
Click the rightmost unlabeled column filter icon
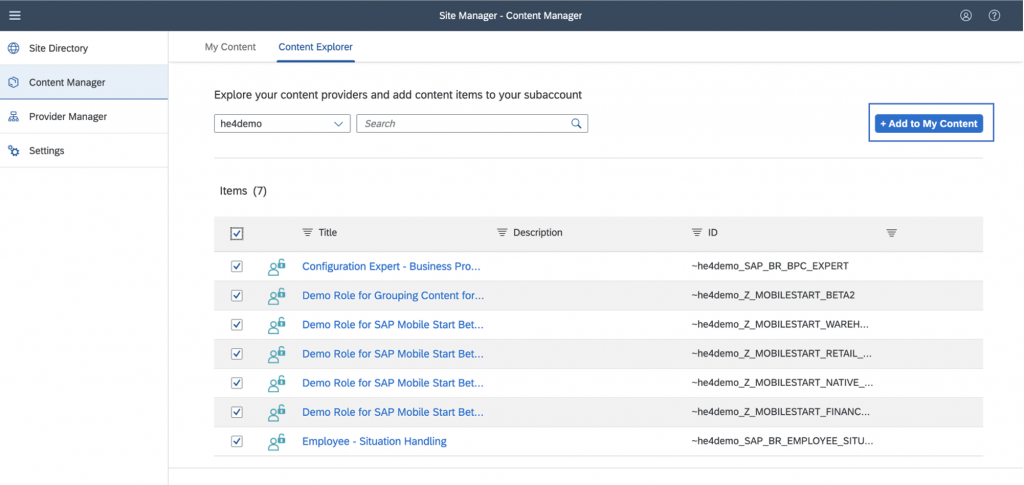[891, 233]
